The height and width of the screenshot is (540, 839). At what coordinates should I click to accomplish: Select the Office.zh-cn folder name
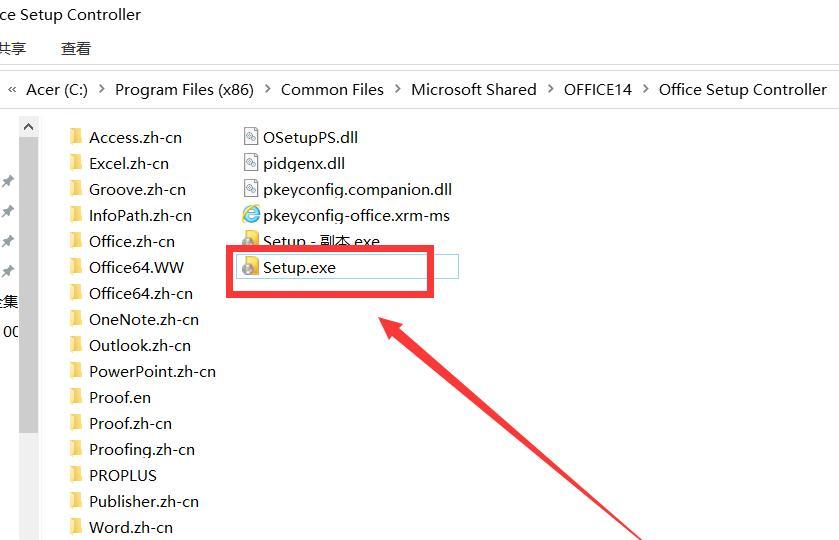(x=132, y=241)
